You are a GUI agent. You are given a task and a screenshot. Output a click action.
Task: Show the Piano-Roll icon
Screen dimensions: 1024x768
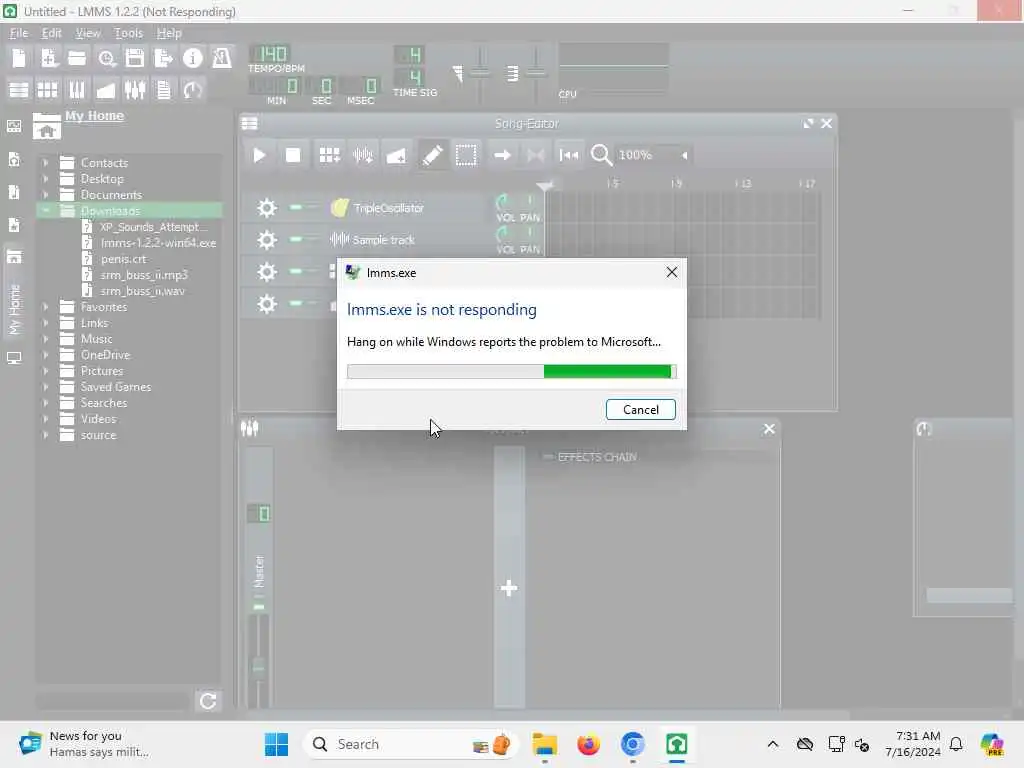coord(77,89)
